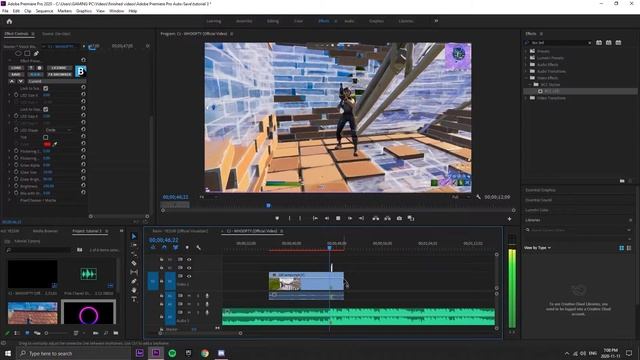The width and height of the screenshot is (640, 360).
Task: Create ellipse mask in Effect Controls
Action: [18, 53]
